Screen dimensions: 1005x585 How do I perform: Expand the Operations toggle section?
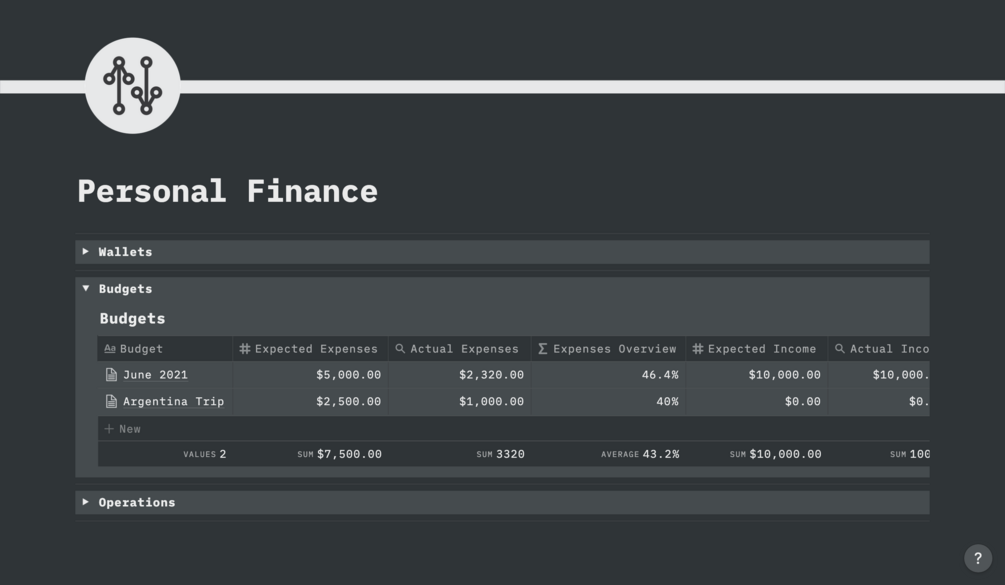pos(86,502)
